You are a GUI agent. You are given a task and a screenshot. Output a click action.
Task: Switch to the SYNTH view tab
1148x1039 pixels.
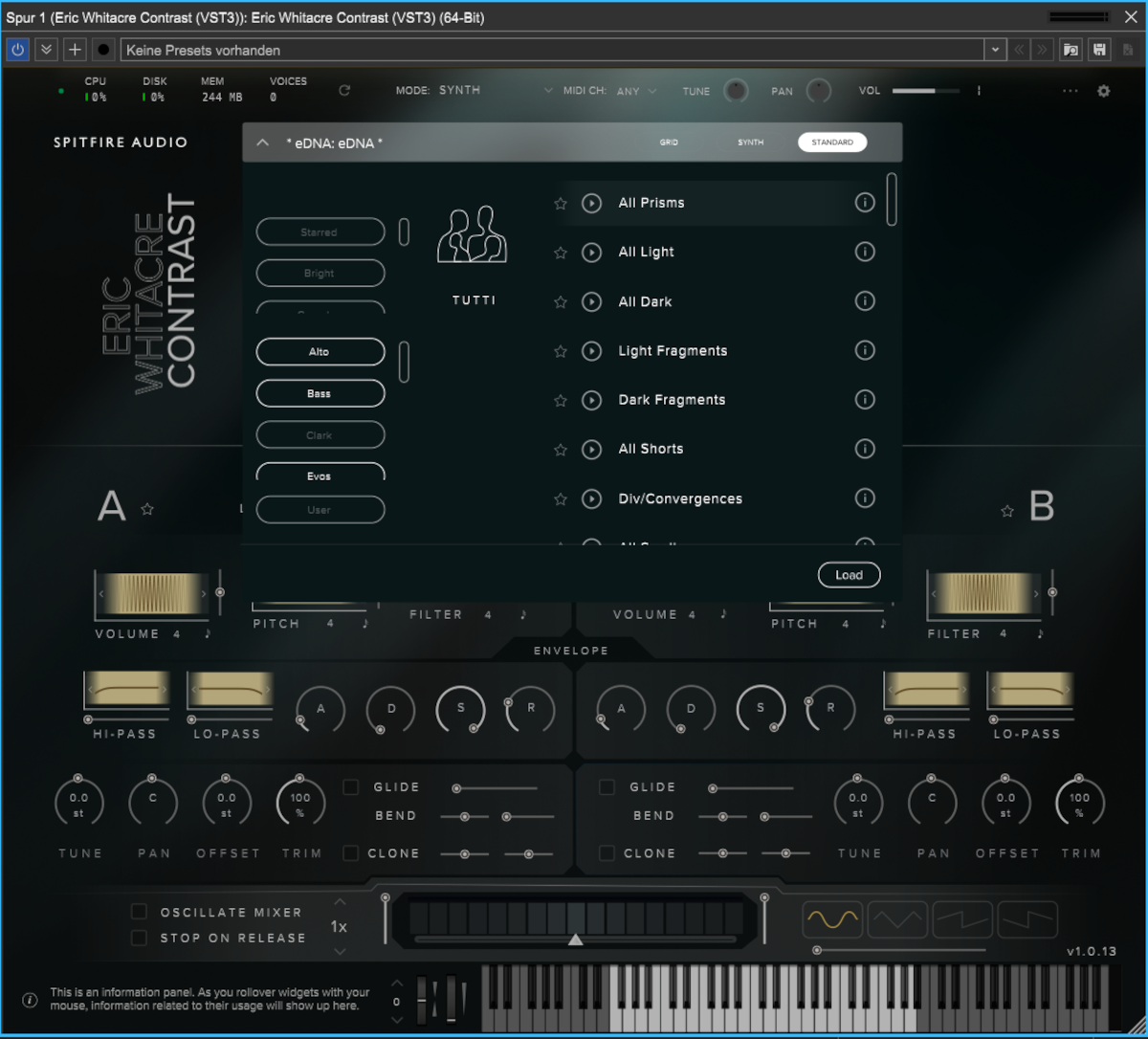[751, 143]
